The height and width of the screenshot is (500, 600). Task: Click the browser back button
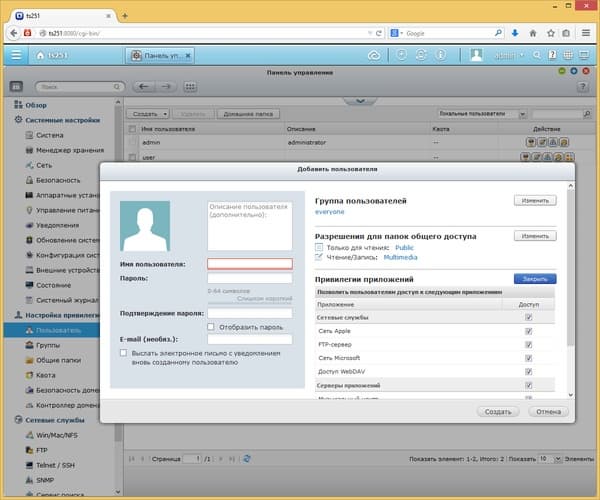click(x=13, y=33)
